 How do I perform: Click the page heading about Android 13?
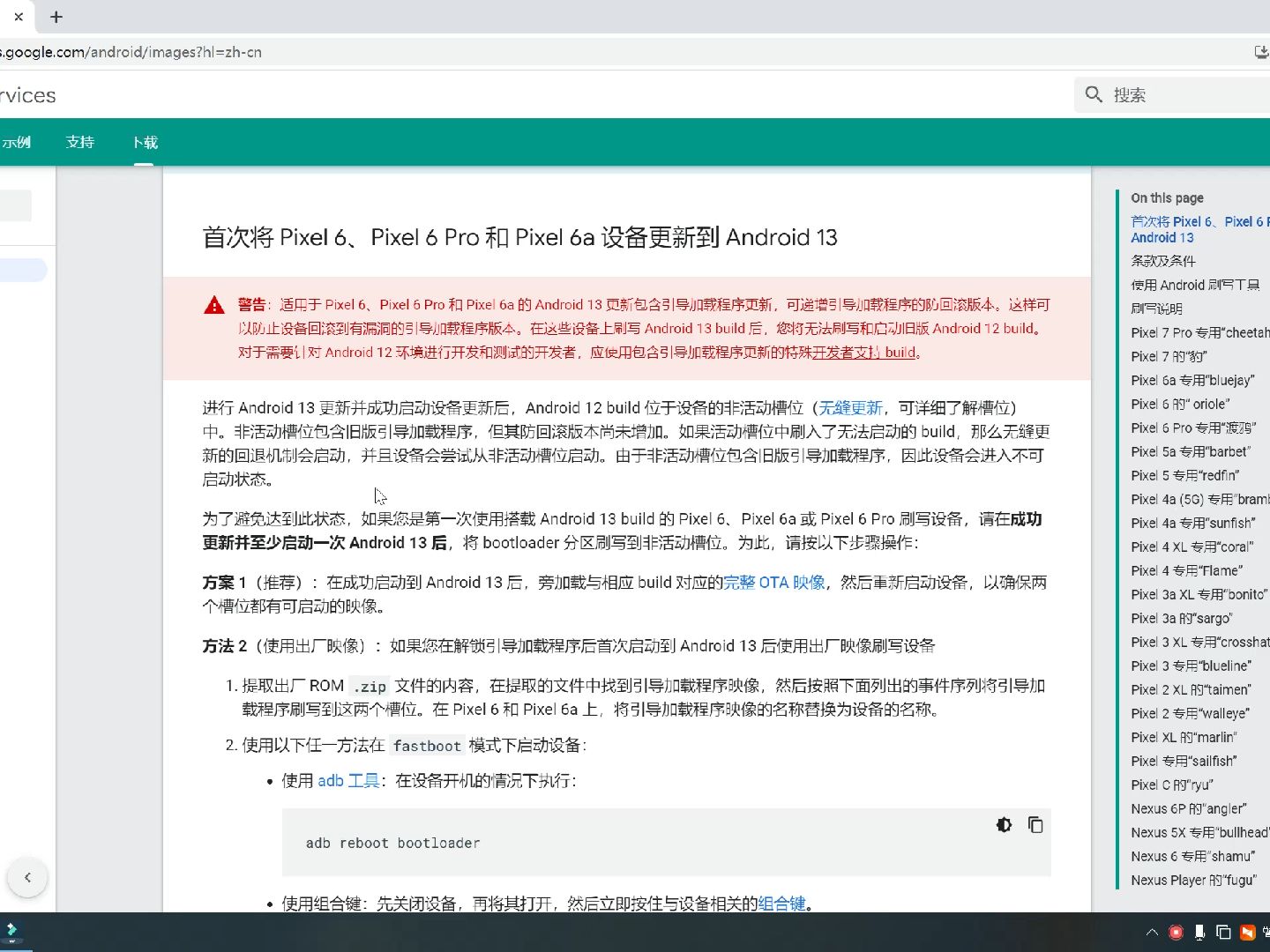[519, 237]
